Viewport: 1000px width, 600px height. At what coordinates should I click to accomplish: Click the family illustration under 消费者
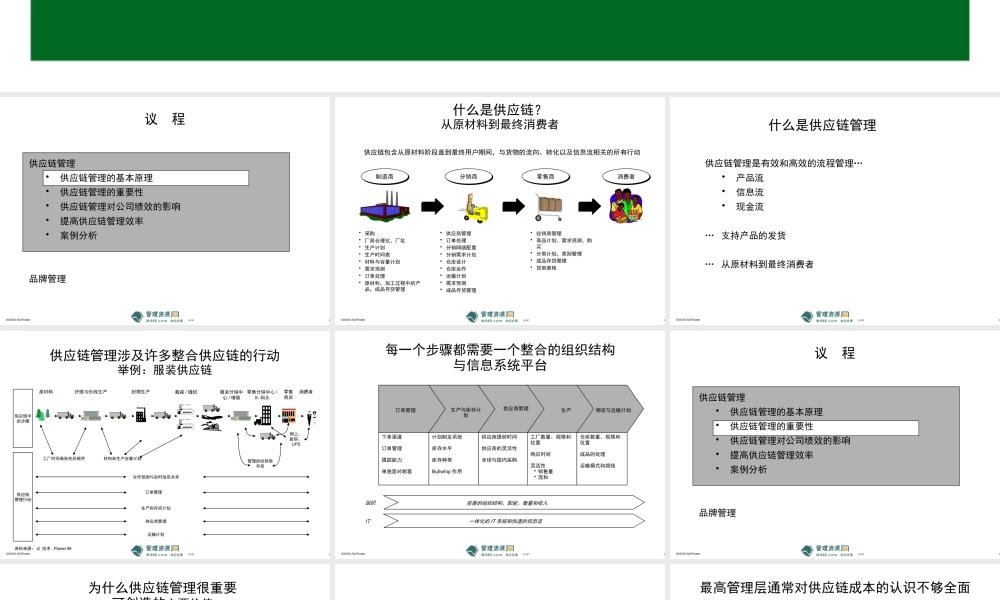click(x=626, y=205)
